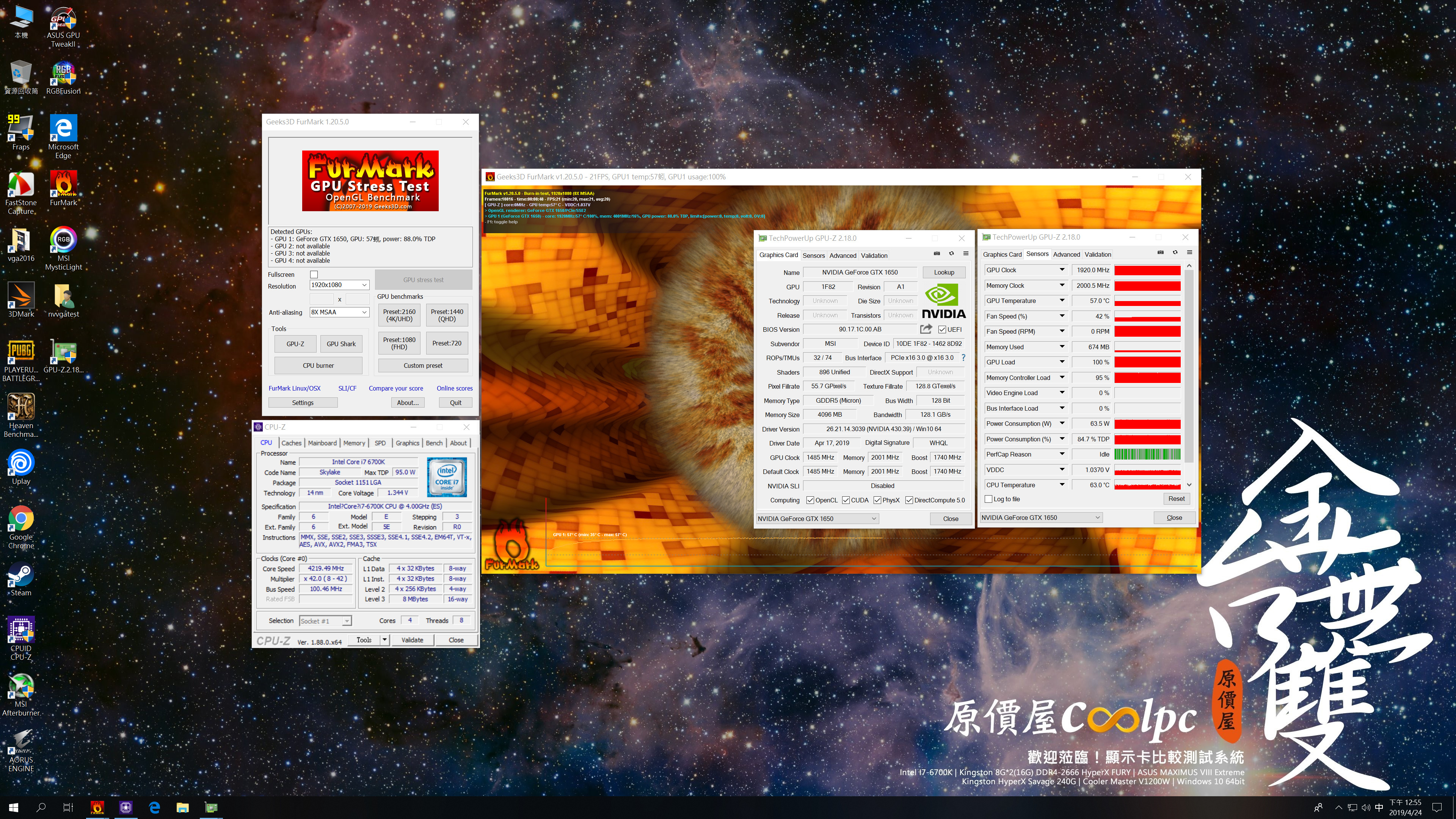
Task: Open Resolution 1920x1080 dropdown in FurMark
Action: point(339,285)
